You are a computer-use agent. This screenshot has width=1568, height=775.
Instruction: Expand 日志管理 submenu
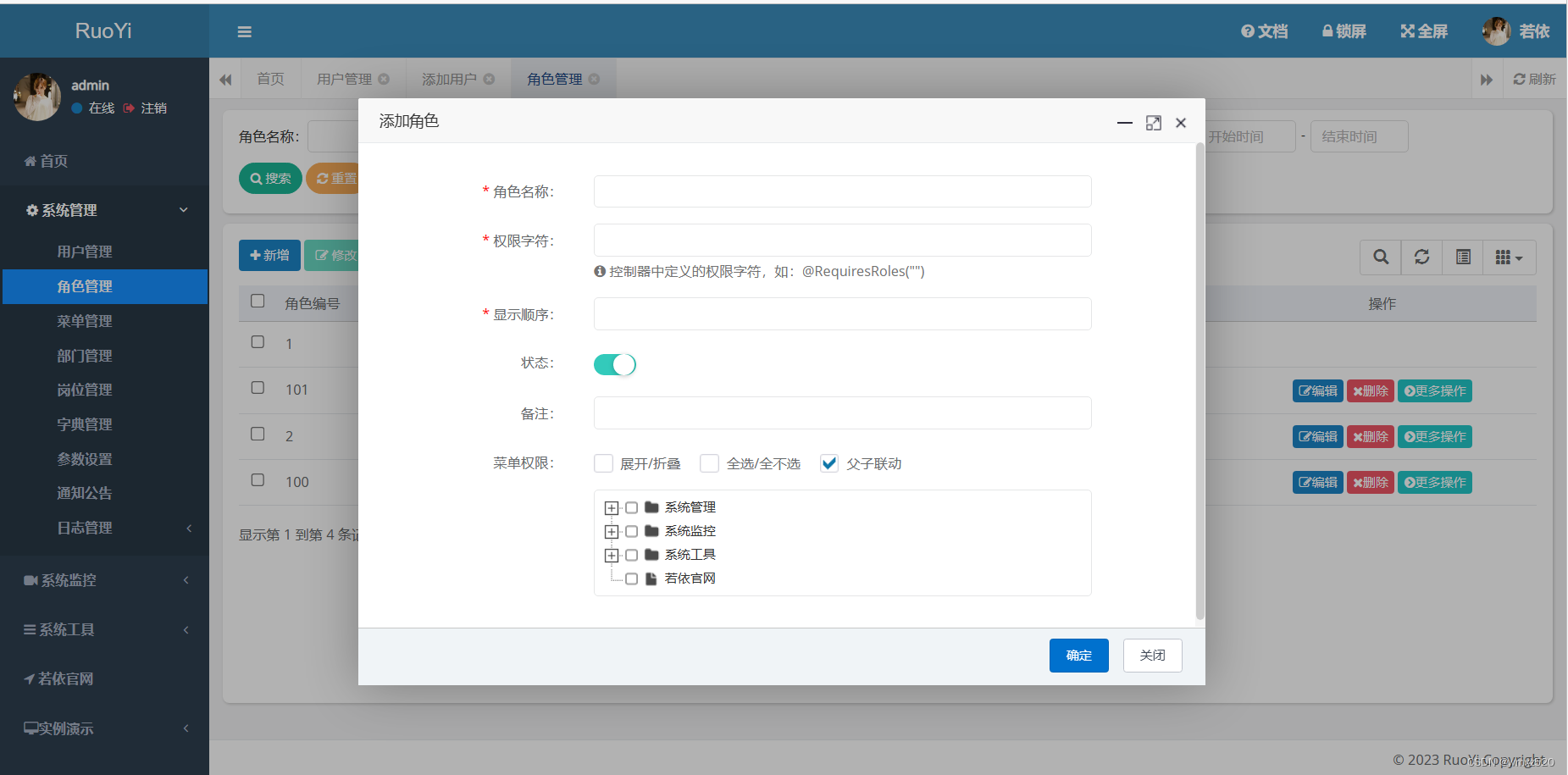click(104, 528)
